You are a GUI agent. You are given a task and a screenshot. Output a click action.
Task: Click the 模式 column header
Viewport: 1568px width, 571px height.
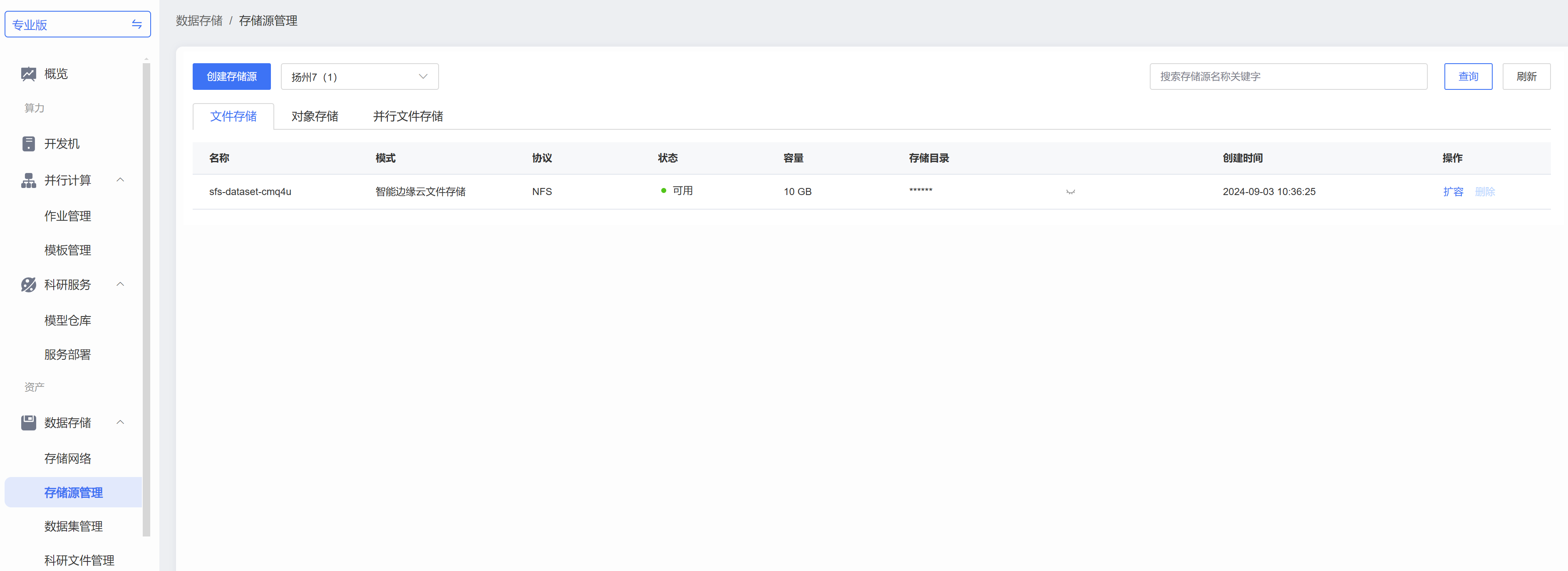(x=385, y=158)
